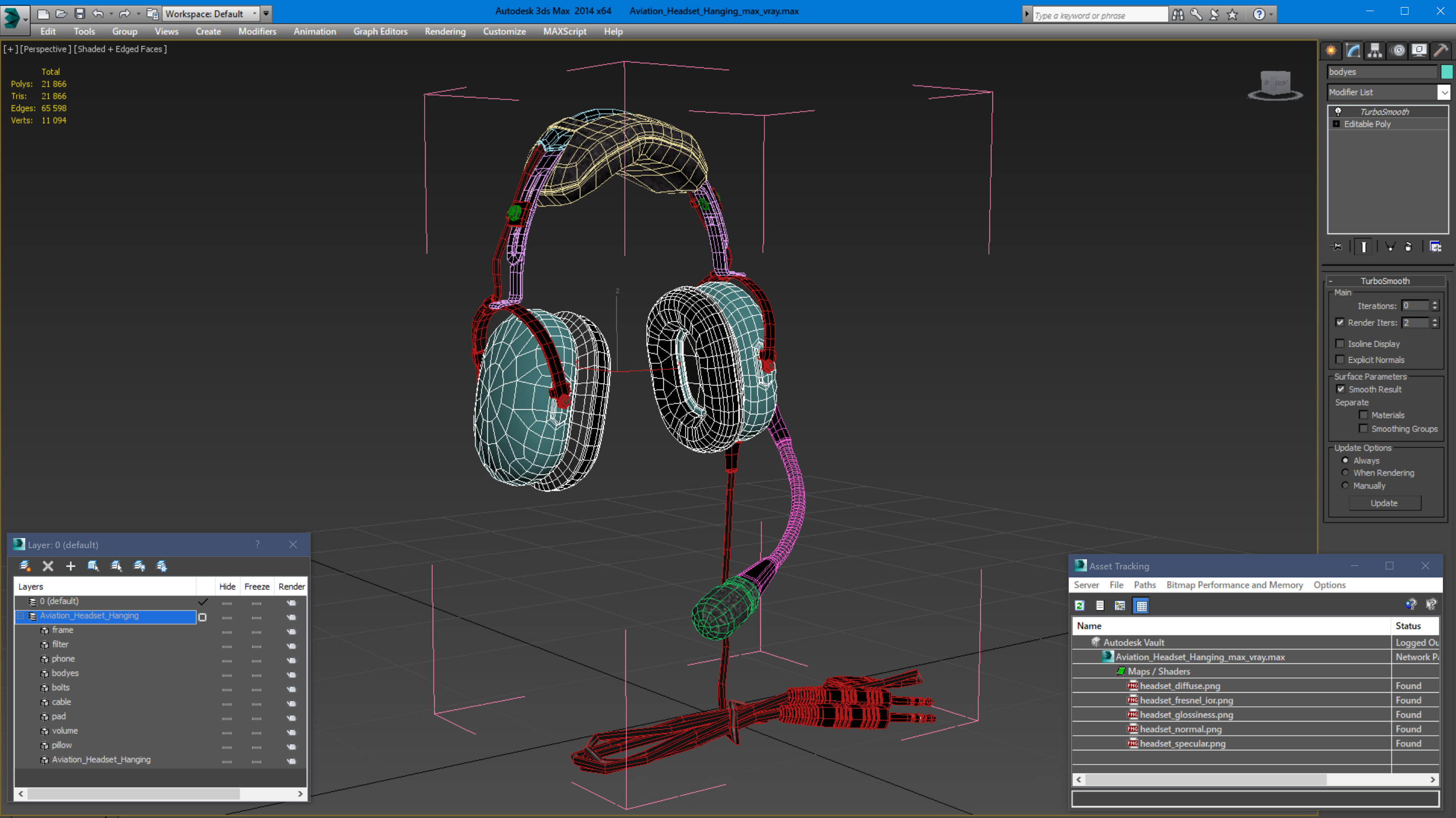Viewport: 1456px width, 818px height.
Task: Click the binoculars search icon
Action: point(1178,15)
